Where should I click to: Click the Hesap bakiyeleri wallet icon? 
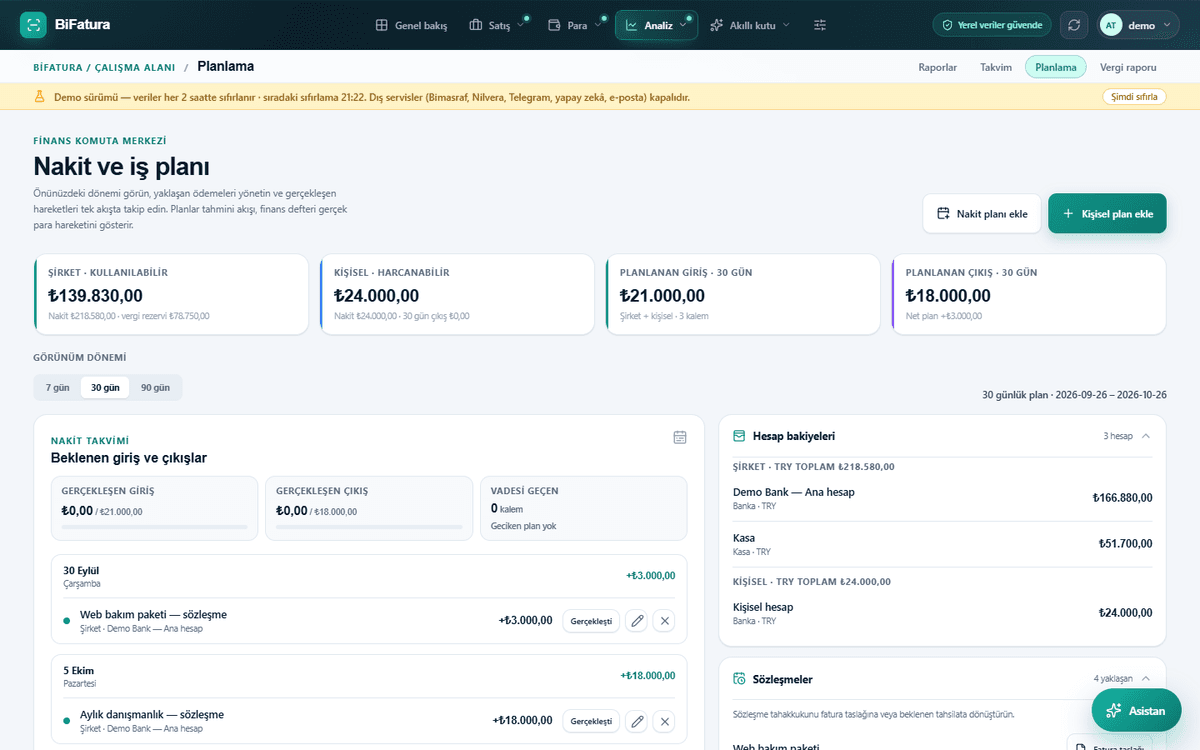pos(739,436)
